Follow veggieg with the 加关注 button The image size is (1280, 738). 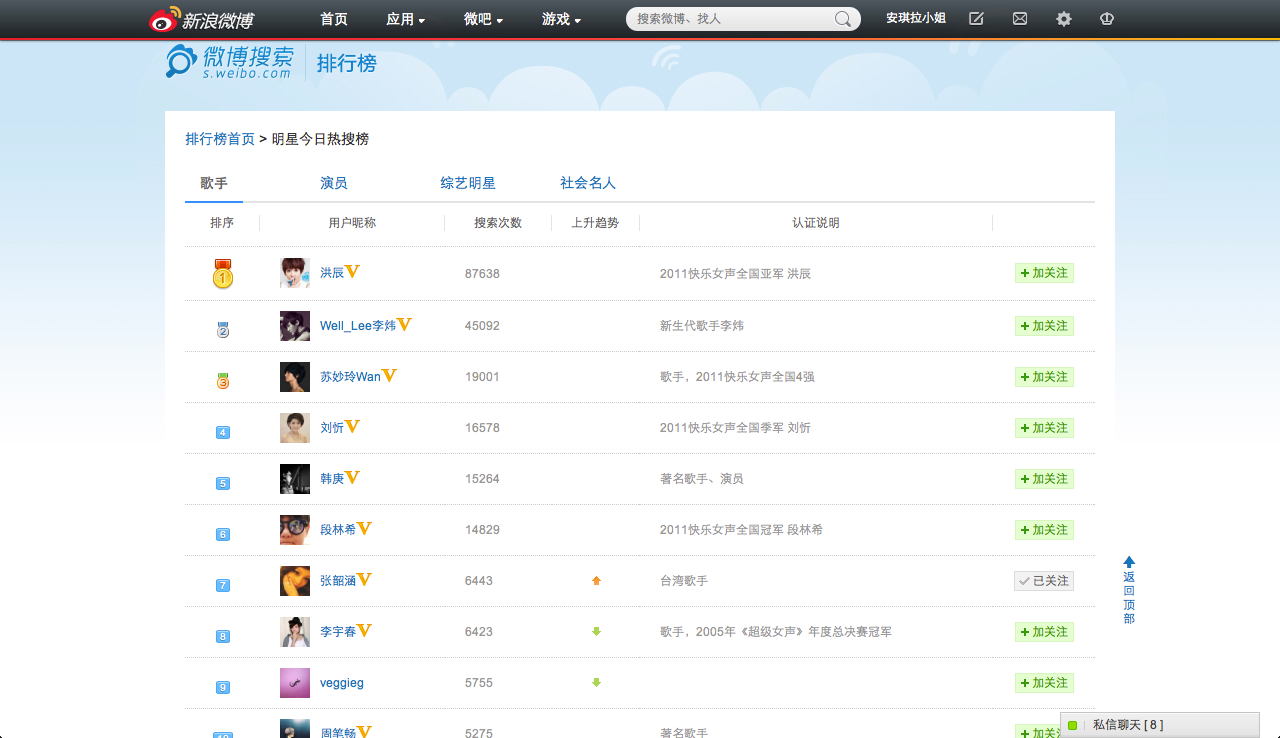1044,683
